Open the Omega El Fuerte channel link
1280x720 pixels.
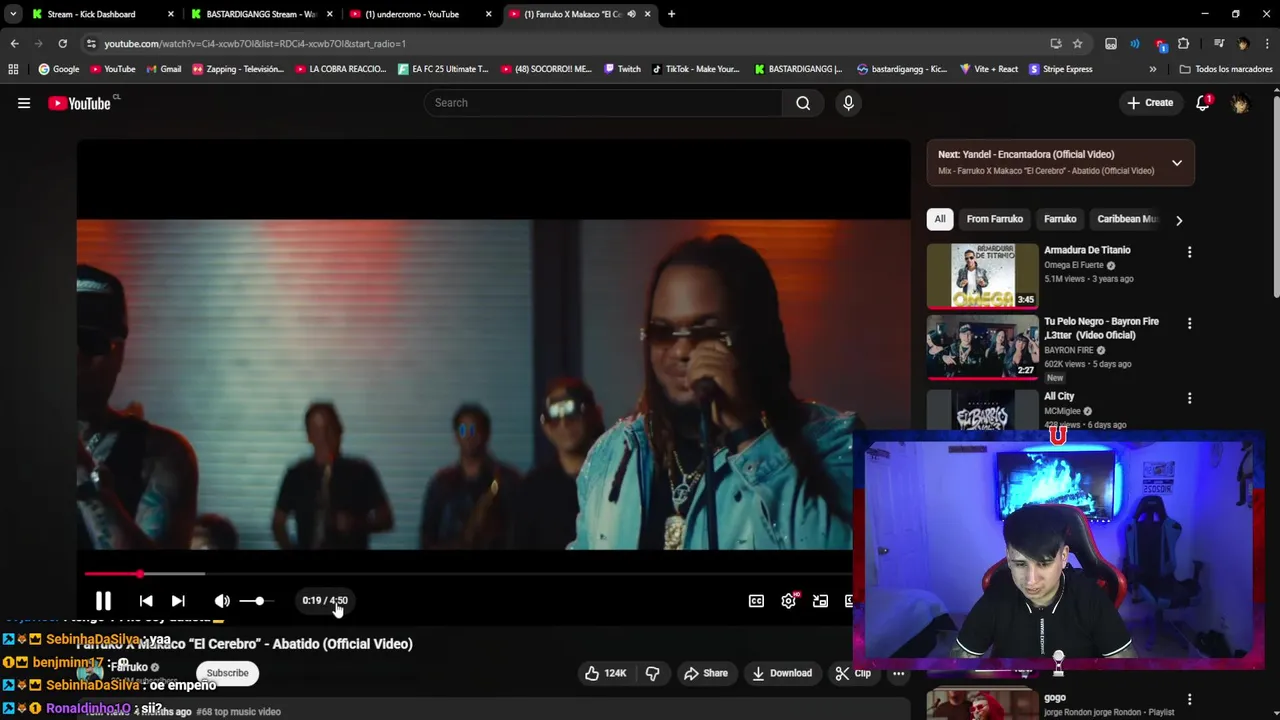[x=1074, y=265]
